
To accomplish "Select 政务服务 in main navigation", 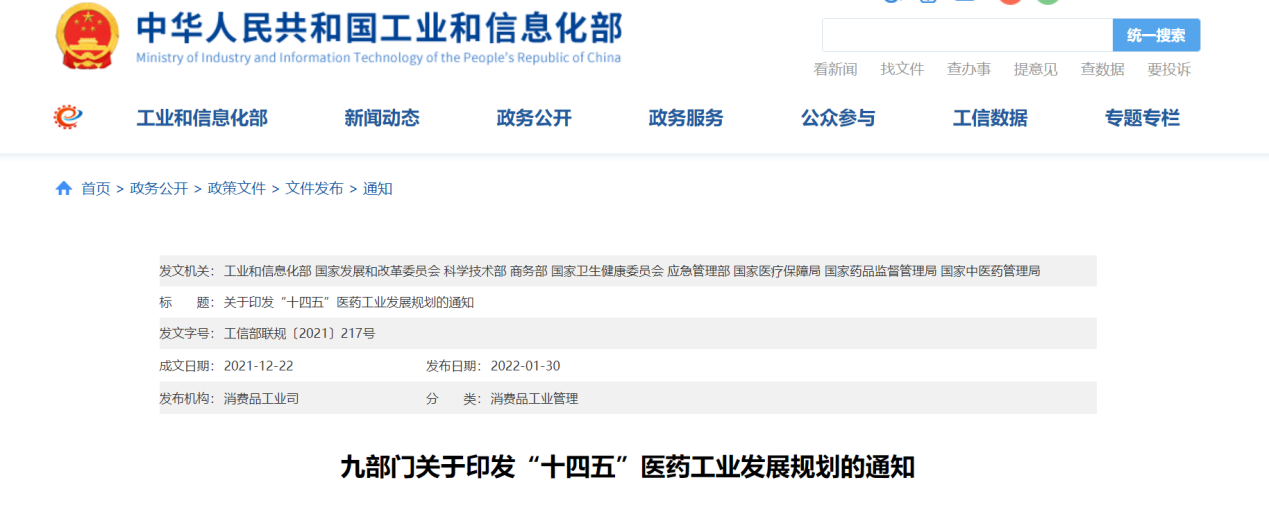I will pos(686,118).
